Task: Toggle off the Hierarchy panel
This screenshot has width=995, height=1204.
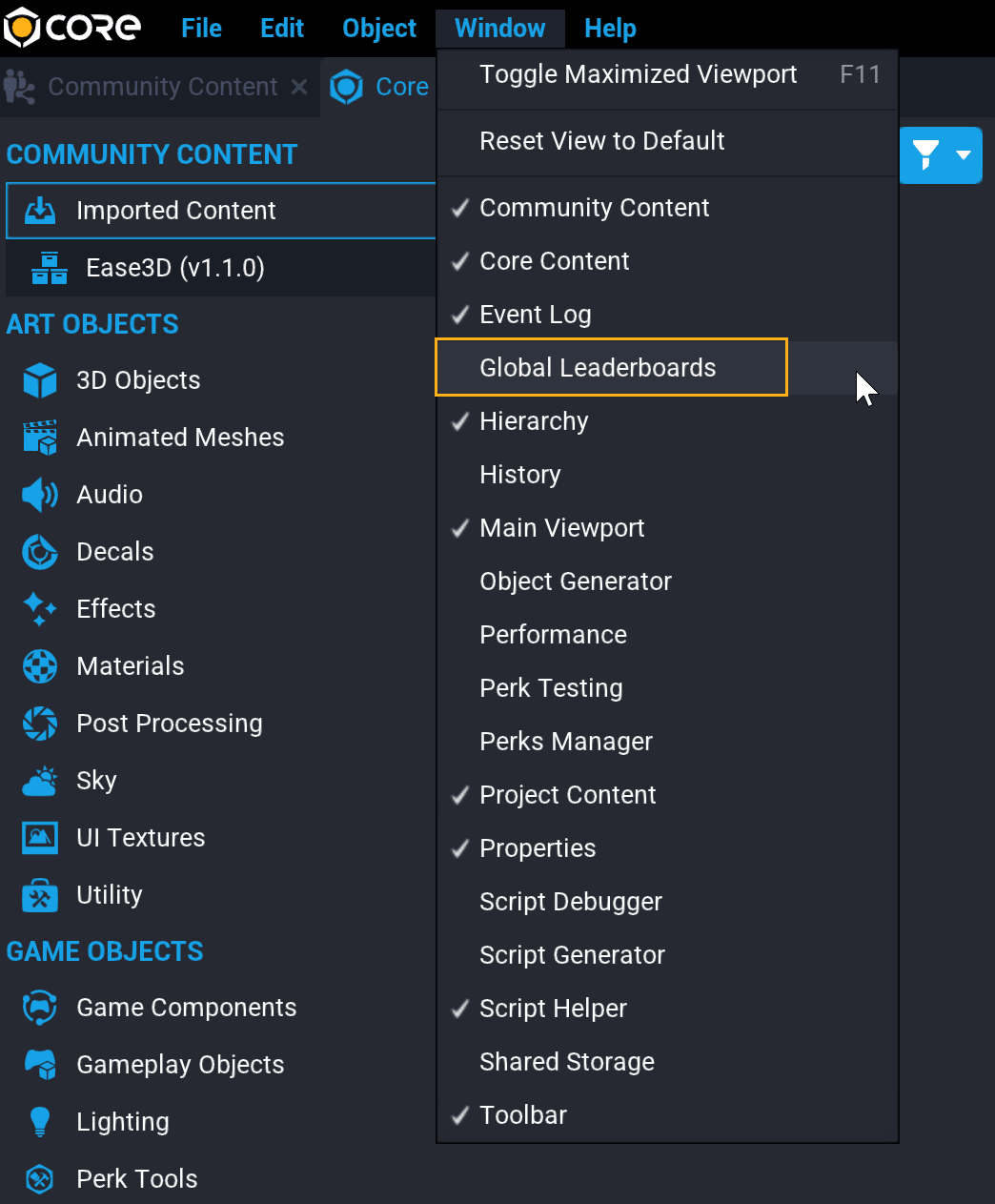Action: [x=534, y=420]
